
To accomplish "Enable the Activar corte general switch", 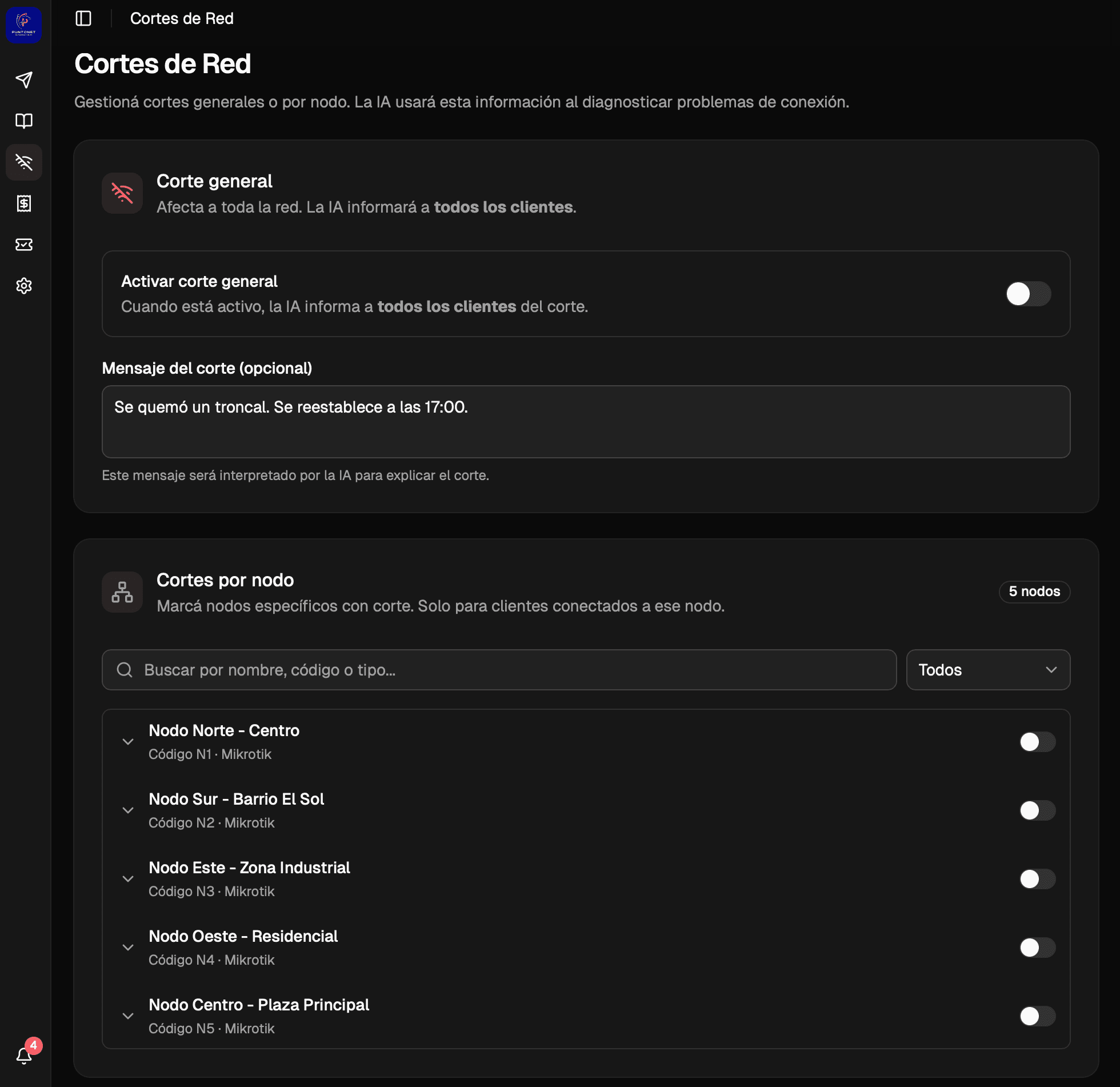I will click(x=1028, y=294).
